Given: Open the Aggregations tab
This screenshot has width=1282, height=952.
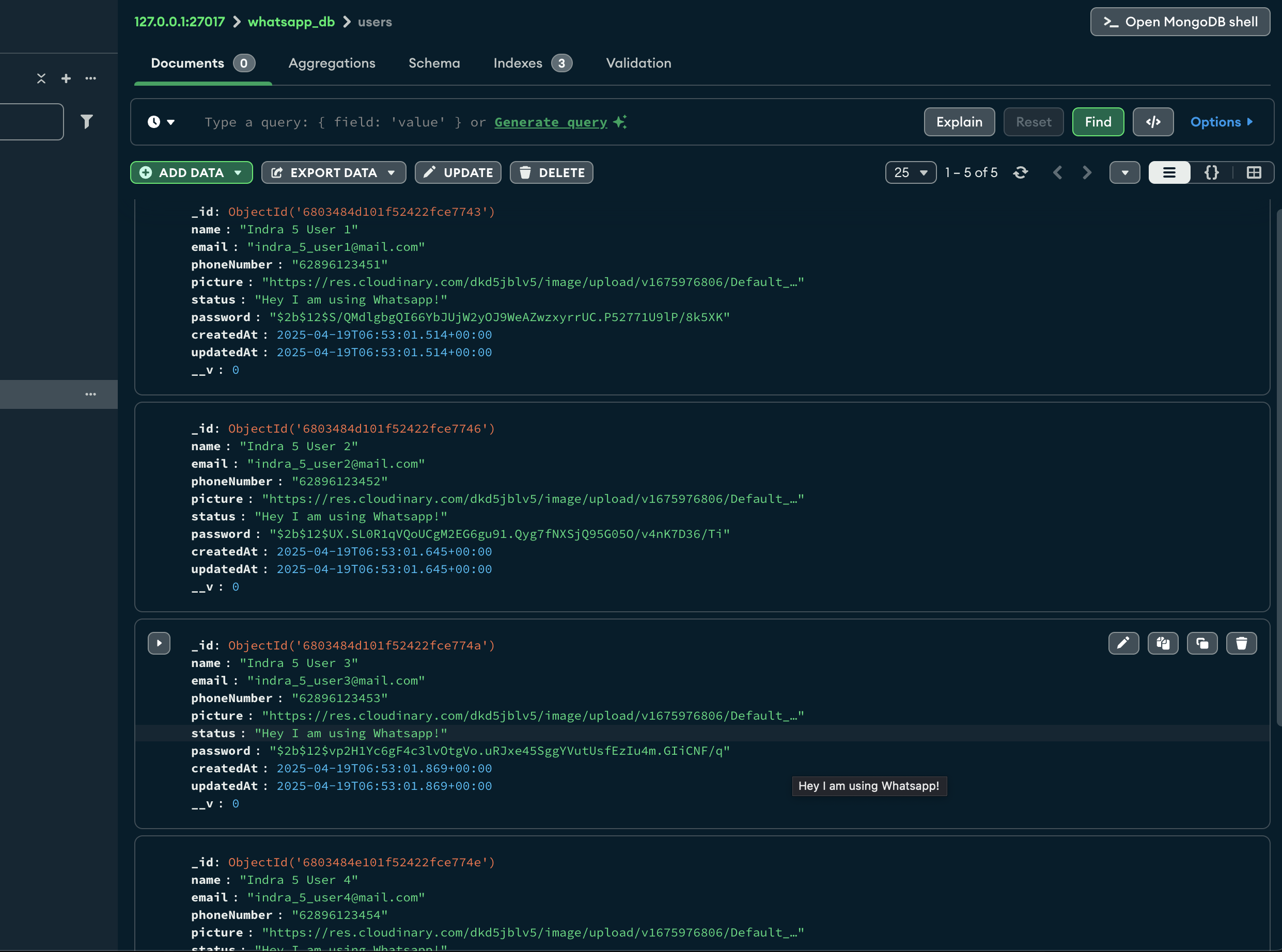Looking at the screenshot, I should pos(332,64).
